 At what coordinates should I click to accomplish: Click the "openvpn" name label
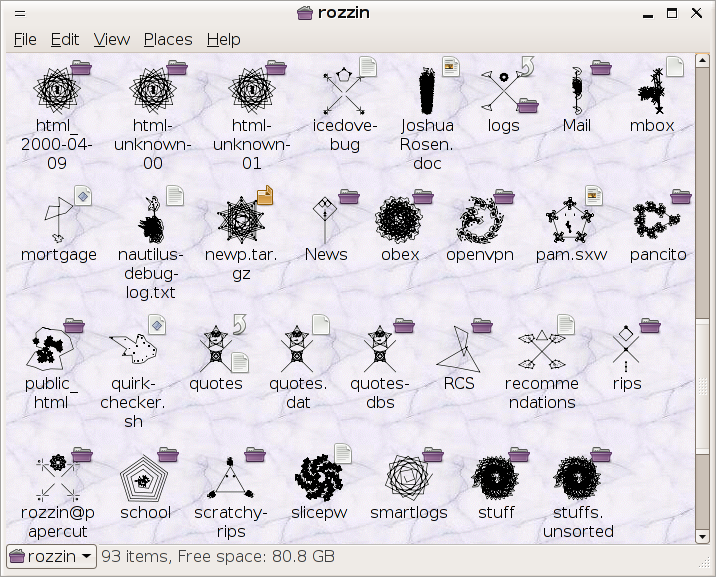click(x=480, y=255)
